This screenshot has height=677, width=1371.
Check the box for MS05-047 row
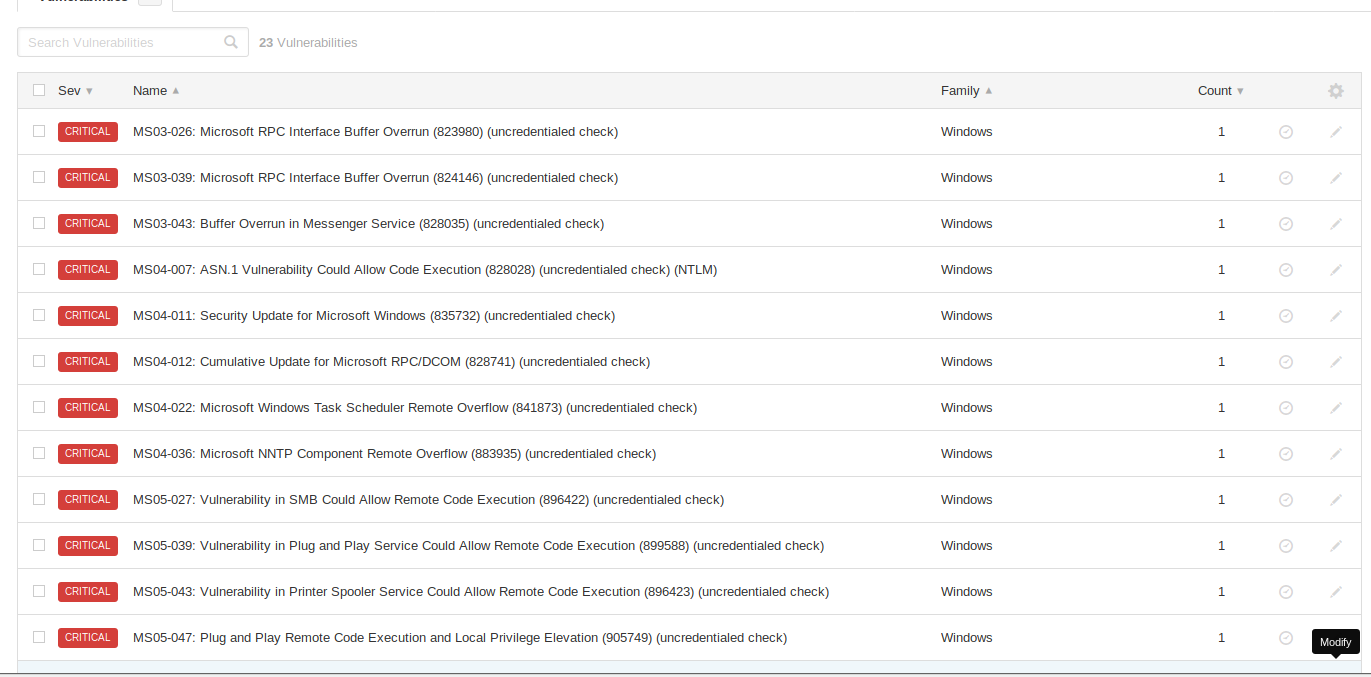39,637
